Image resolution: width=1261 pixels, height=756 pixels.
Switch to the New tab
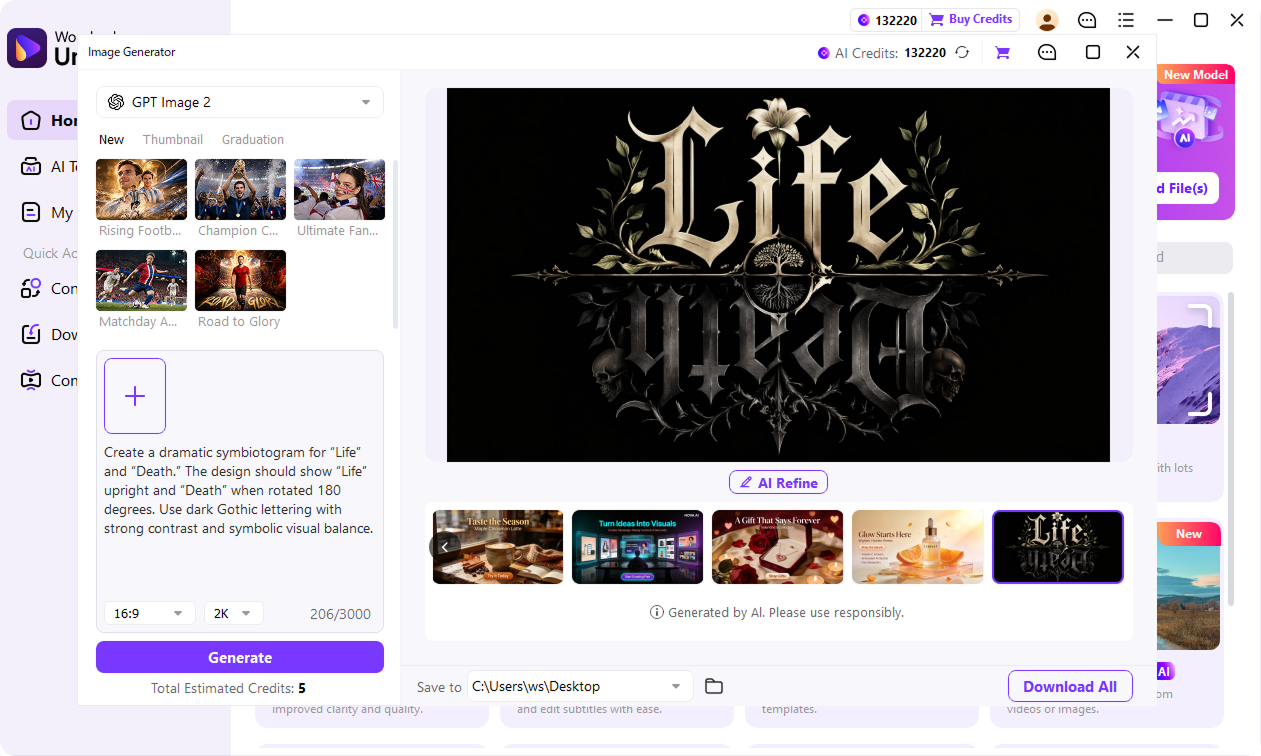(x=112, y=140)
